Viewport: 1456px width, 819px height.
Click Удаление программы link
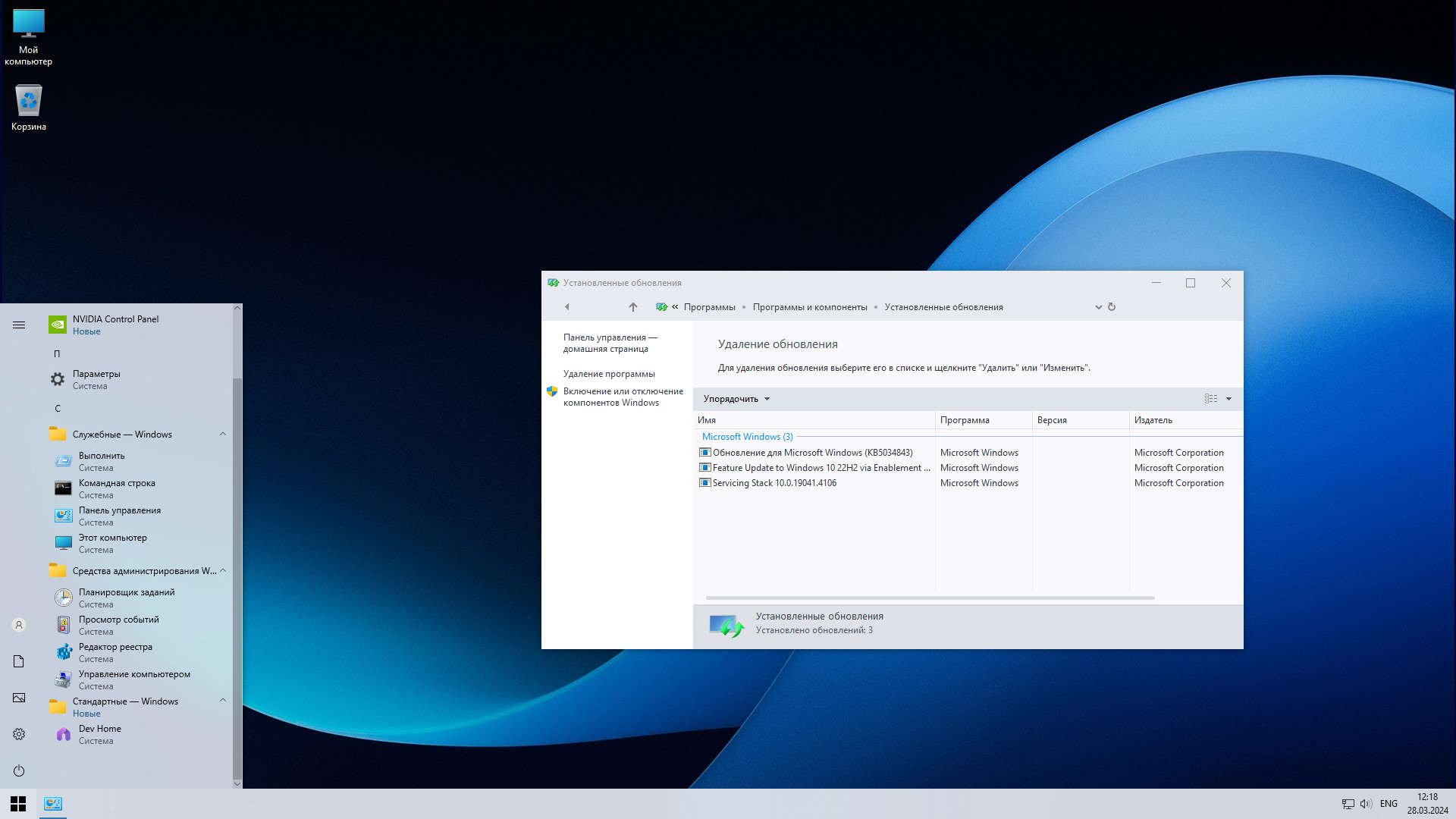click(x=608, y=374)
